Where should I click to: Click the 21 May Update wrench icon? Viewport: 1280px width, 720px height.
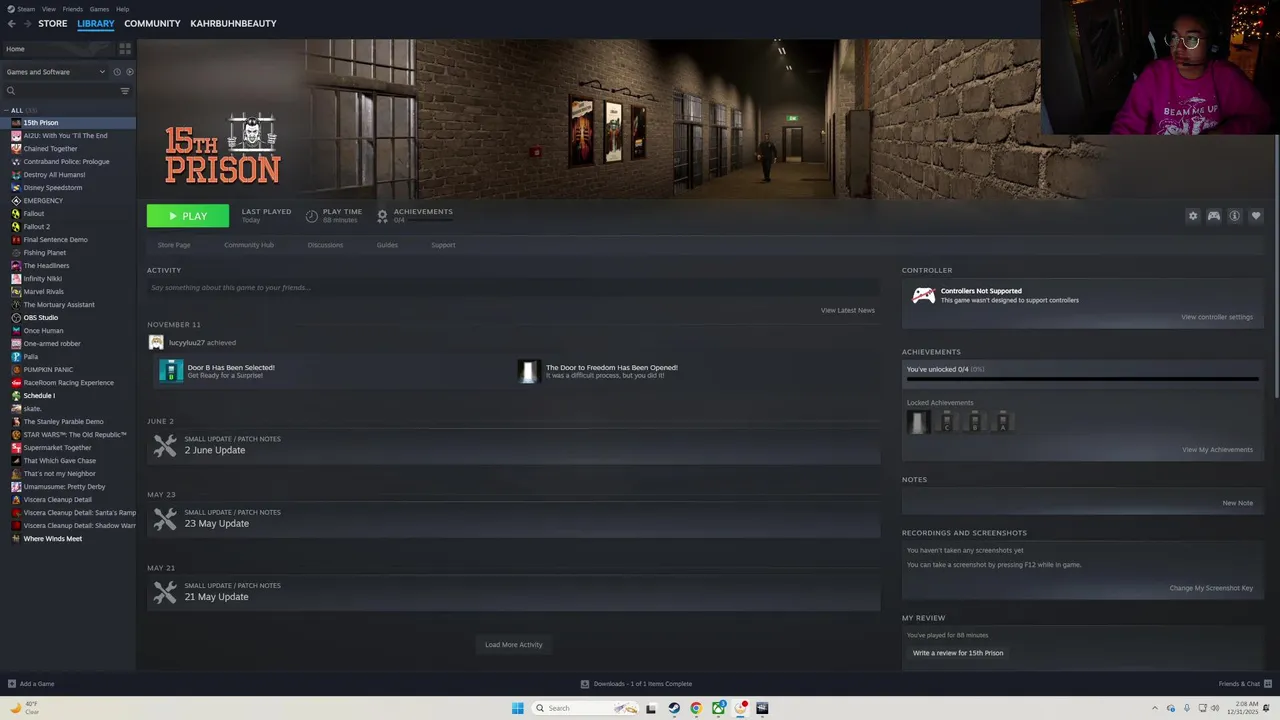[x=165, y=591]
